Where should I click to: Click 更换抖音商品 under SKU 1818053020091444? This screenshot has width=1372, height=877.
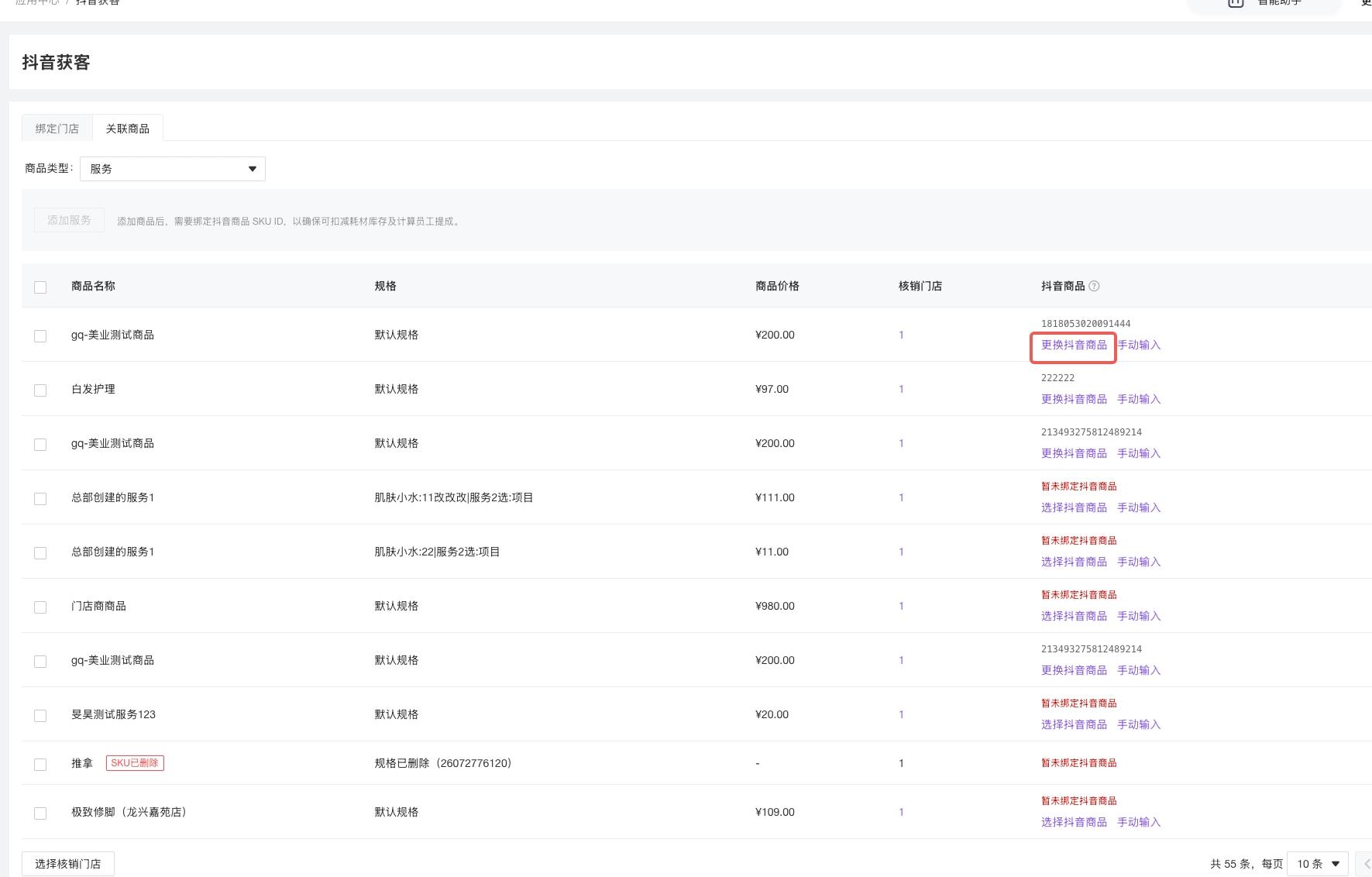coord(1074,345)
